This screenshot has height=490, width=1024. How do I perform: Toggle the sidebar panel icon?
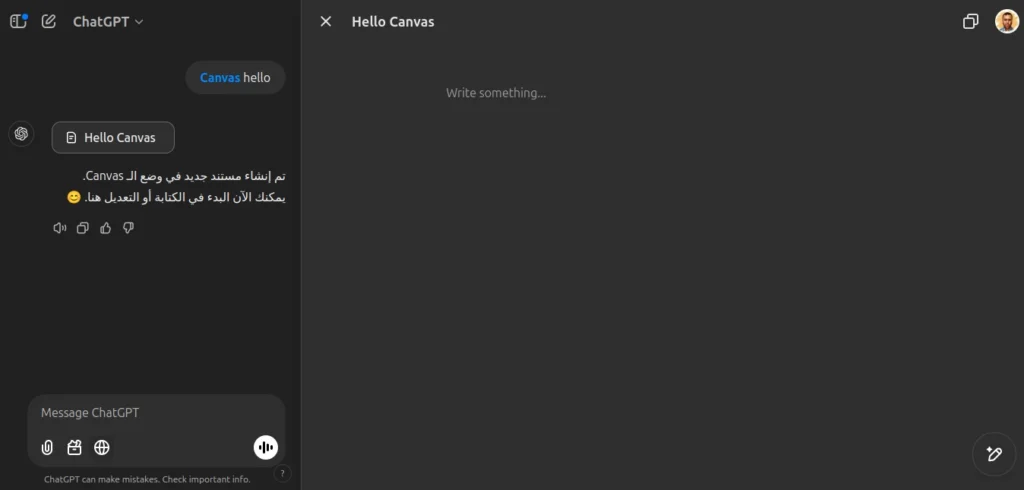coord(18,21)
